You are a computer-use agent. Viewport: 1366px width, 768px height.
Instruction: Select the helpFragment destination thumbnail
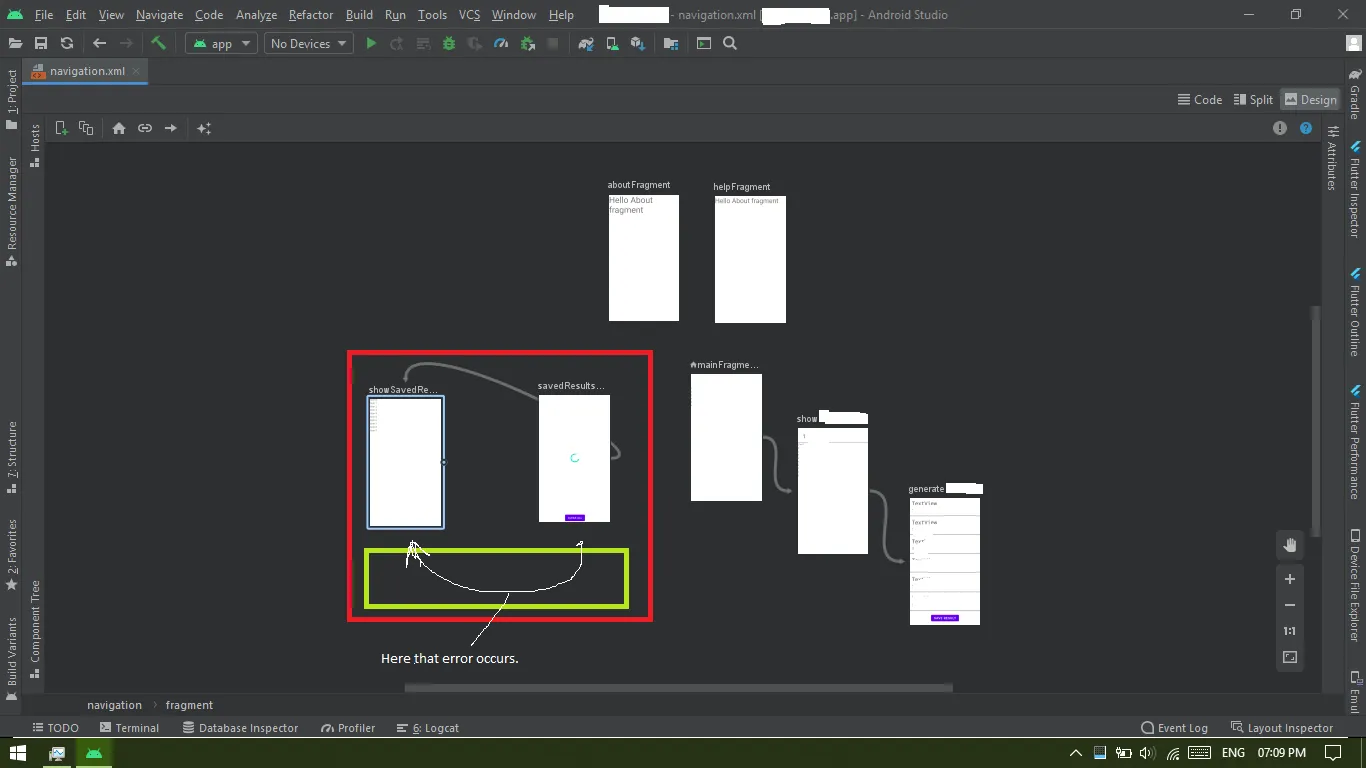tap(750, 260)
